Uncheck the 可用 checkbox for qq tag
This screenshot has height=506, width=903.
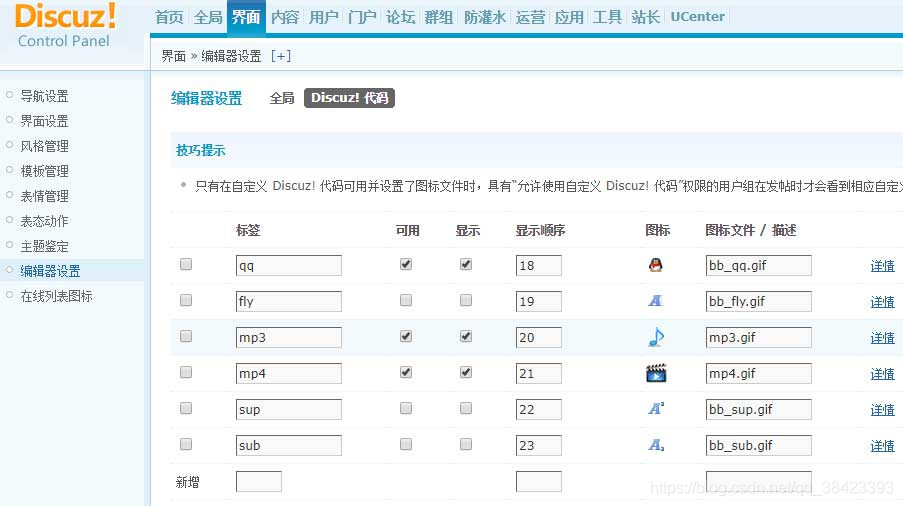tap(405, 265)
